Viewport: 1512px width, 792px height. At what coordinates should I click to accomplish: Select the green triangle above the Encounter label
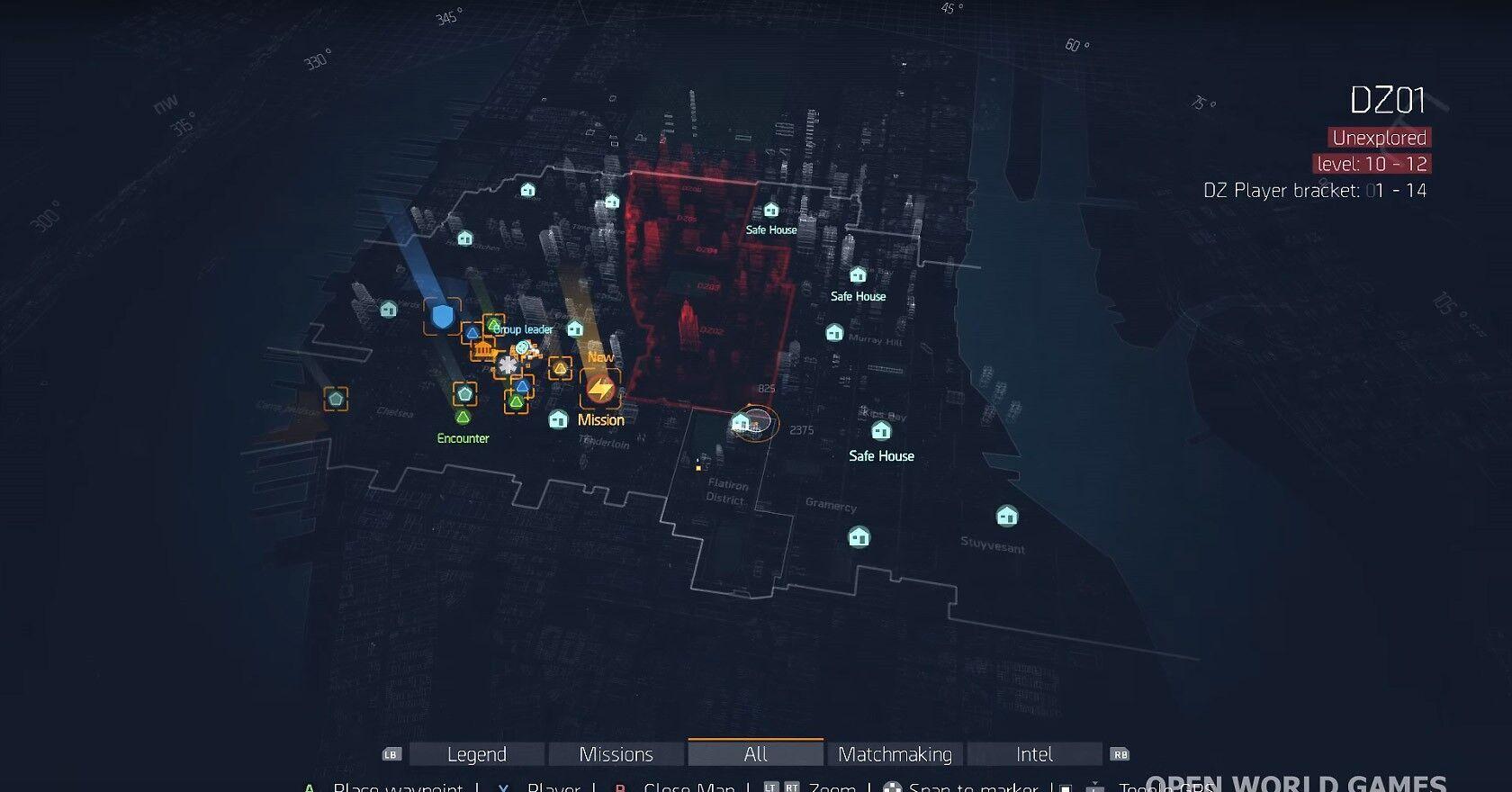pyautogui.click(x=463, y=417)
